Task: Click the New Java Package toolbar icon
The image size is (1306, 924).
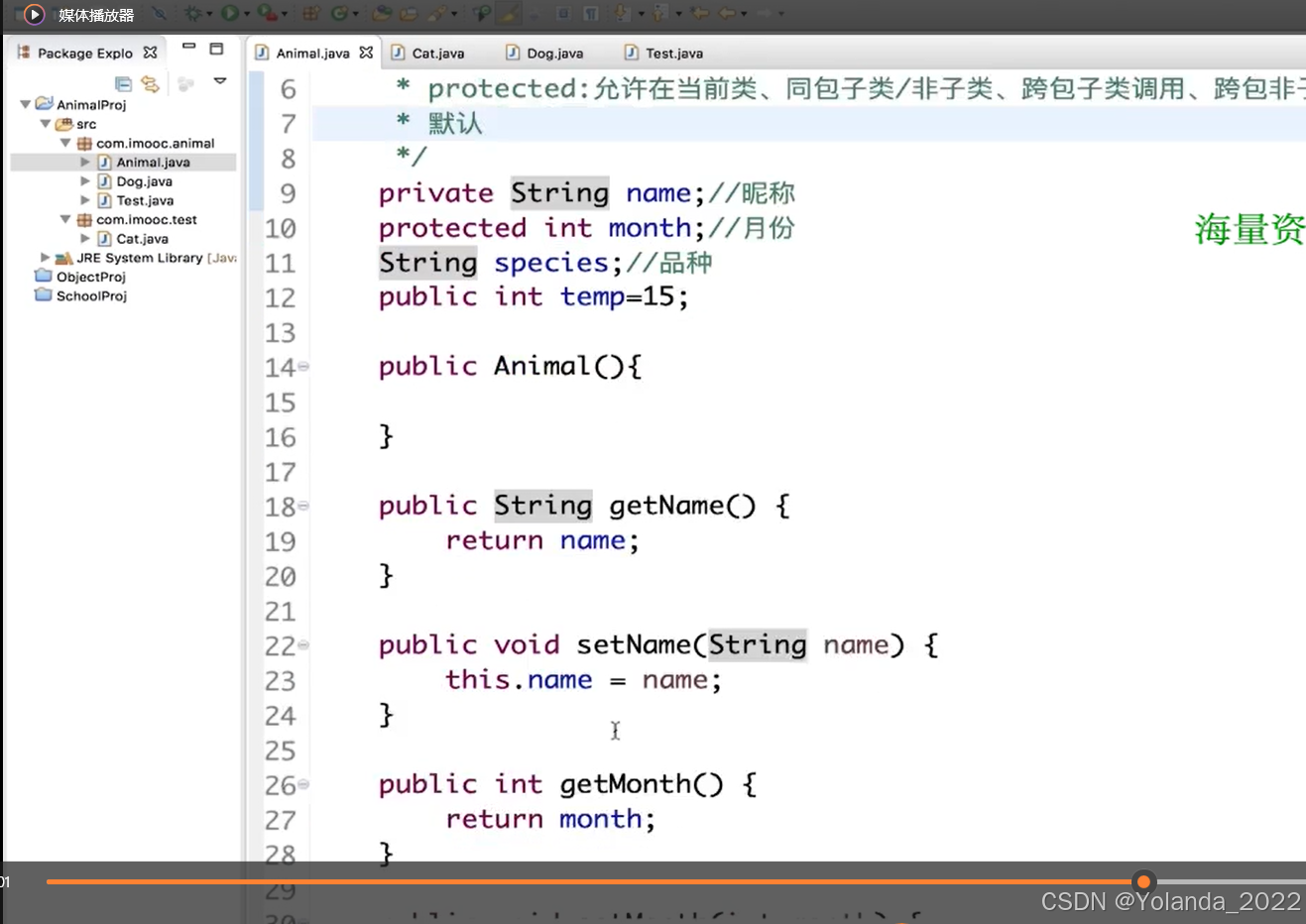Action: (310, 14)
